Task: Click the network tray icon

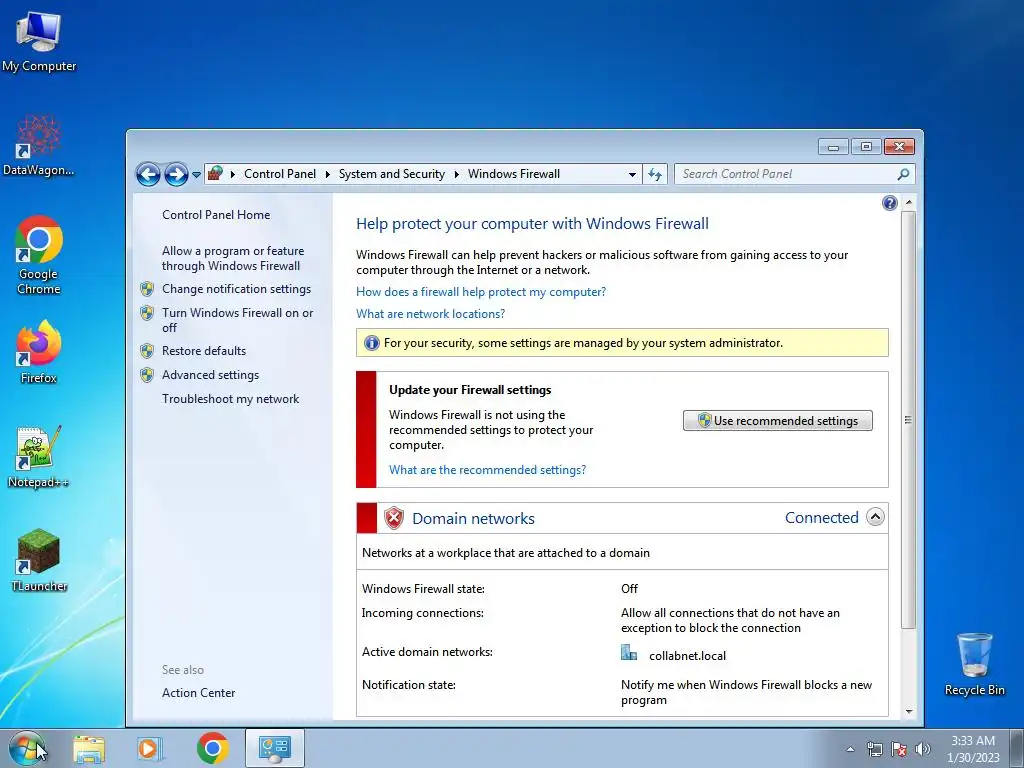Action: 874,749
